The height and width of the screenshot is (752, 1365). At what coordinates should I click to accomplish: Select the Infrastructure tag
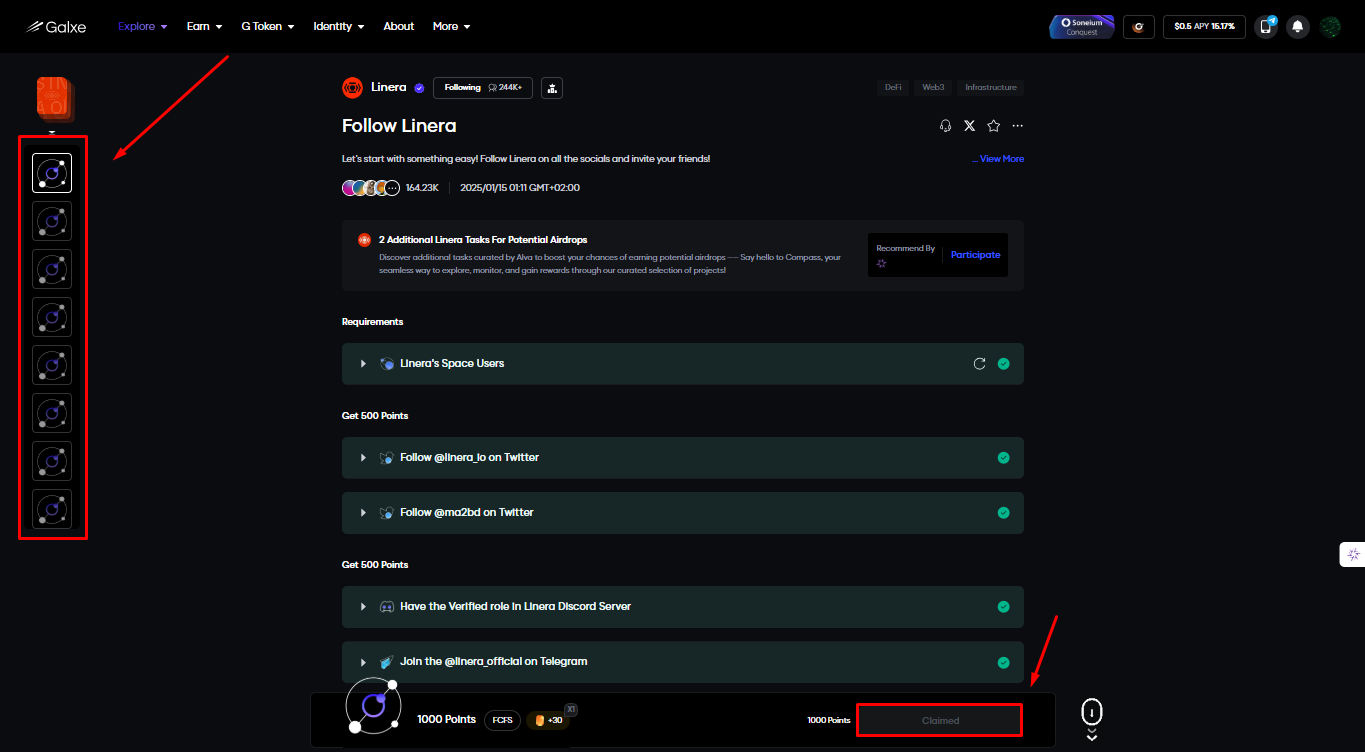991,88
